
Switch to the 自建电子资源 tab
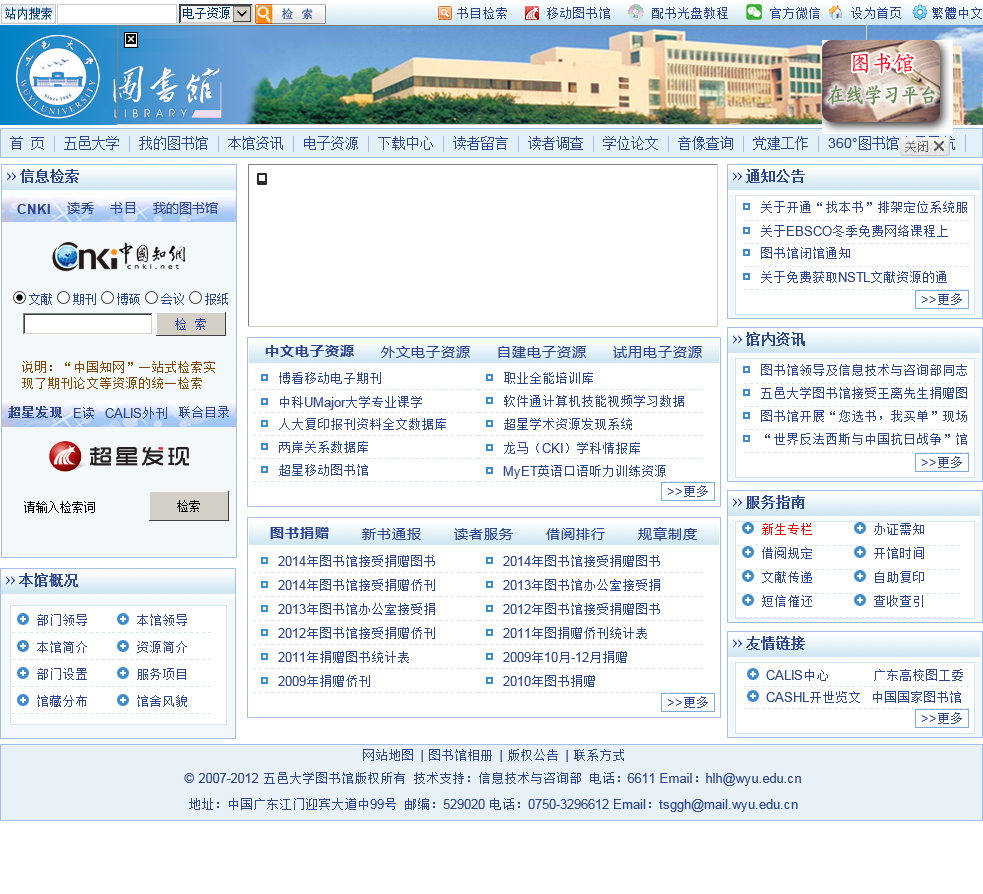coord(542,352)
